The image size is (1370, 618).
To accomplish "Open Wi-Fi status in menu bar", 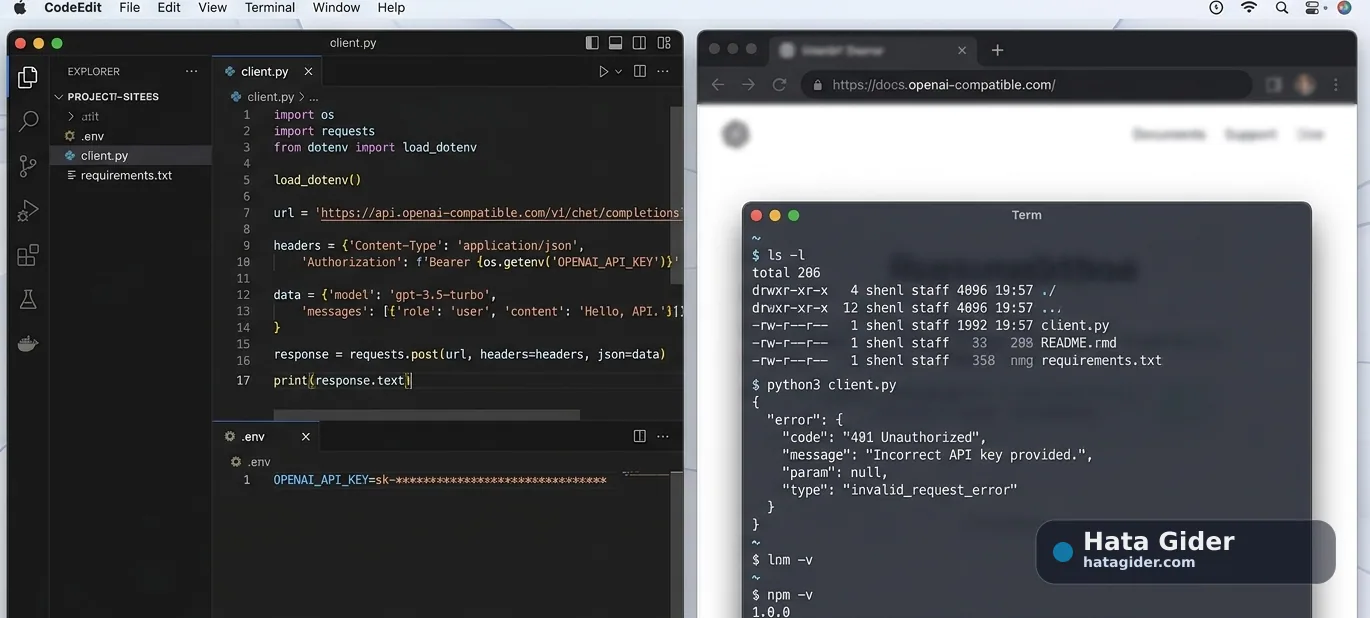I will [x=1249, y=8].
